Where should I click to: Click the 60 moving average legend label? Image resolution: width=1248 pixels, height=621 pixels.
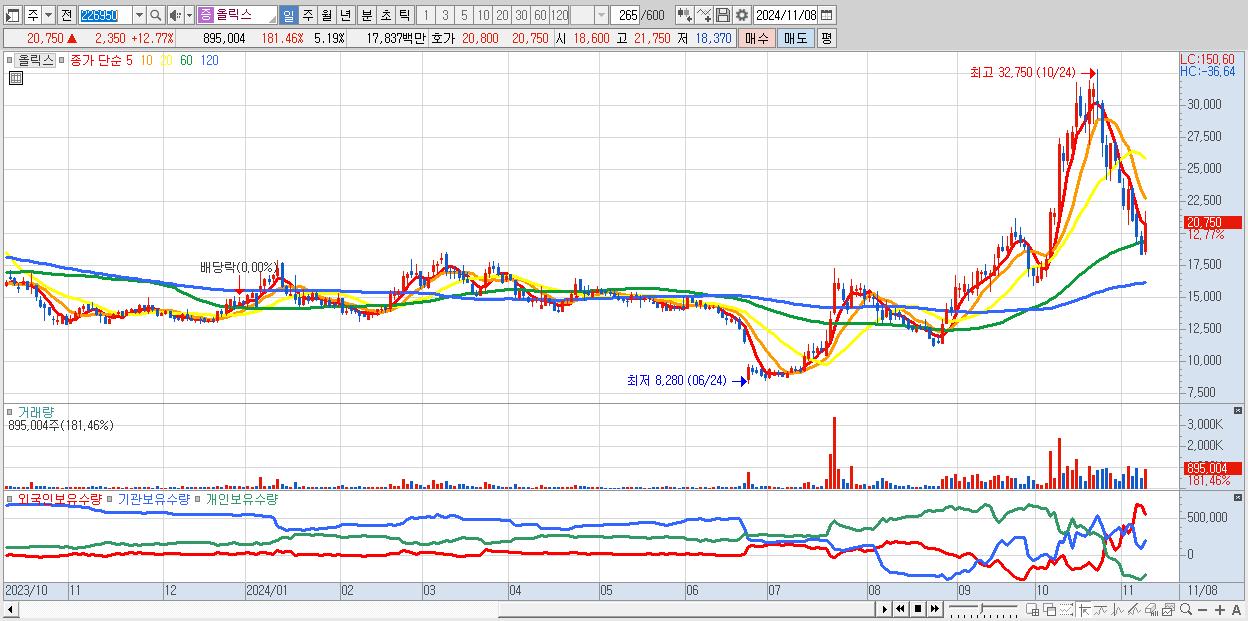[x=186, y=60]
